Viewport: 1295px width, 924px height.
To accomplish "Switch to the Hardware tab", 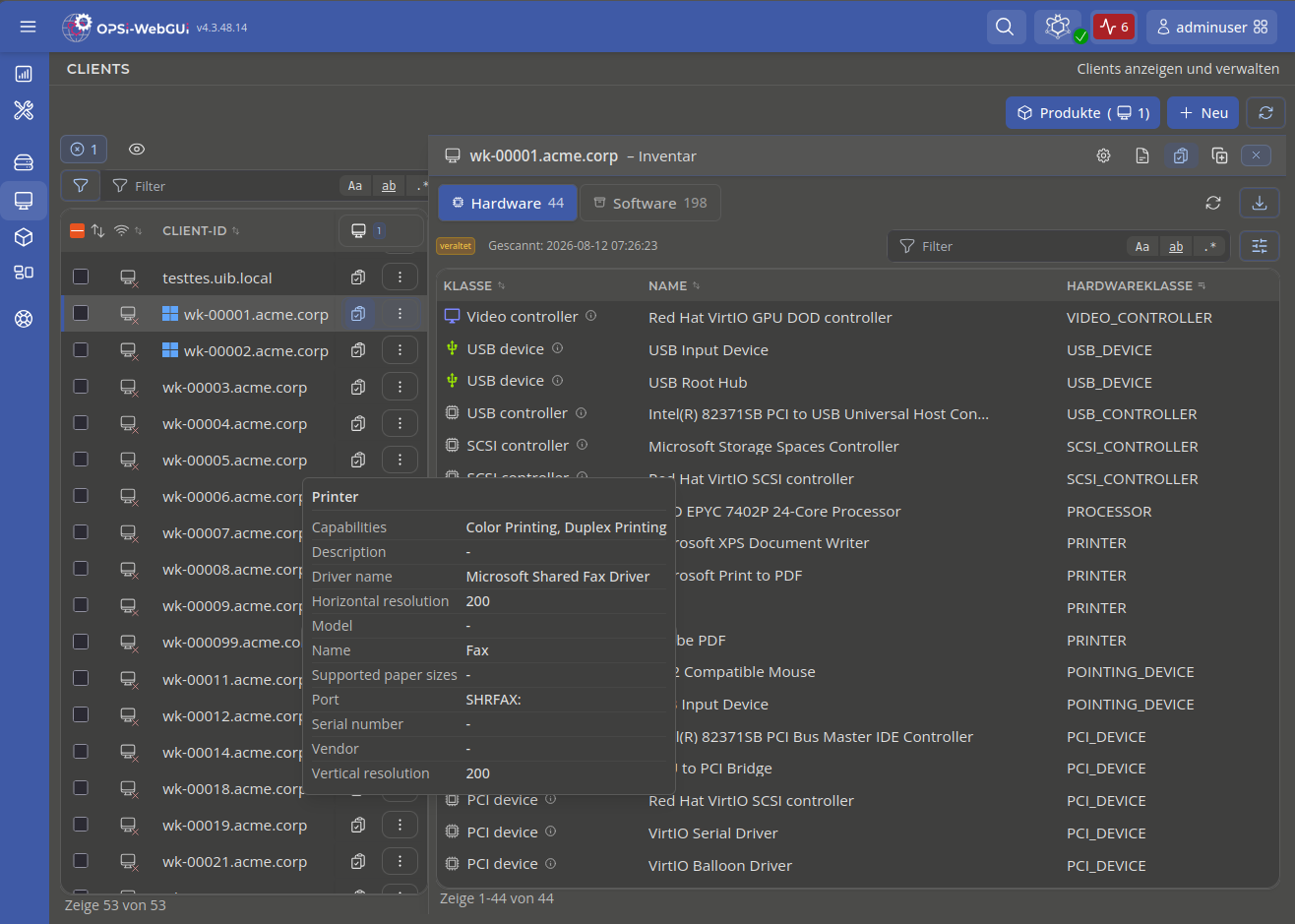I will (508, 203).
